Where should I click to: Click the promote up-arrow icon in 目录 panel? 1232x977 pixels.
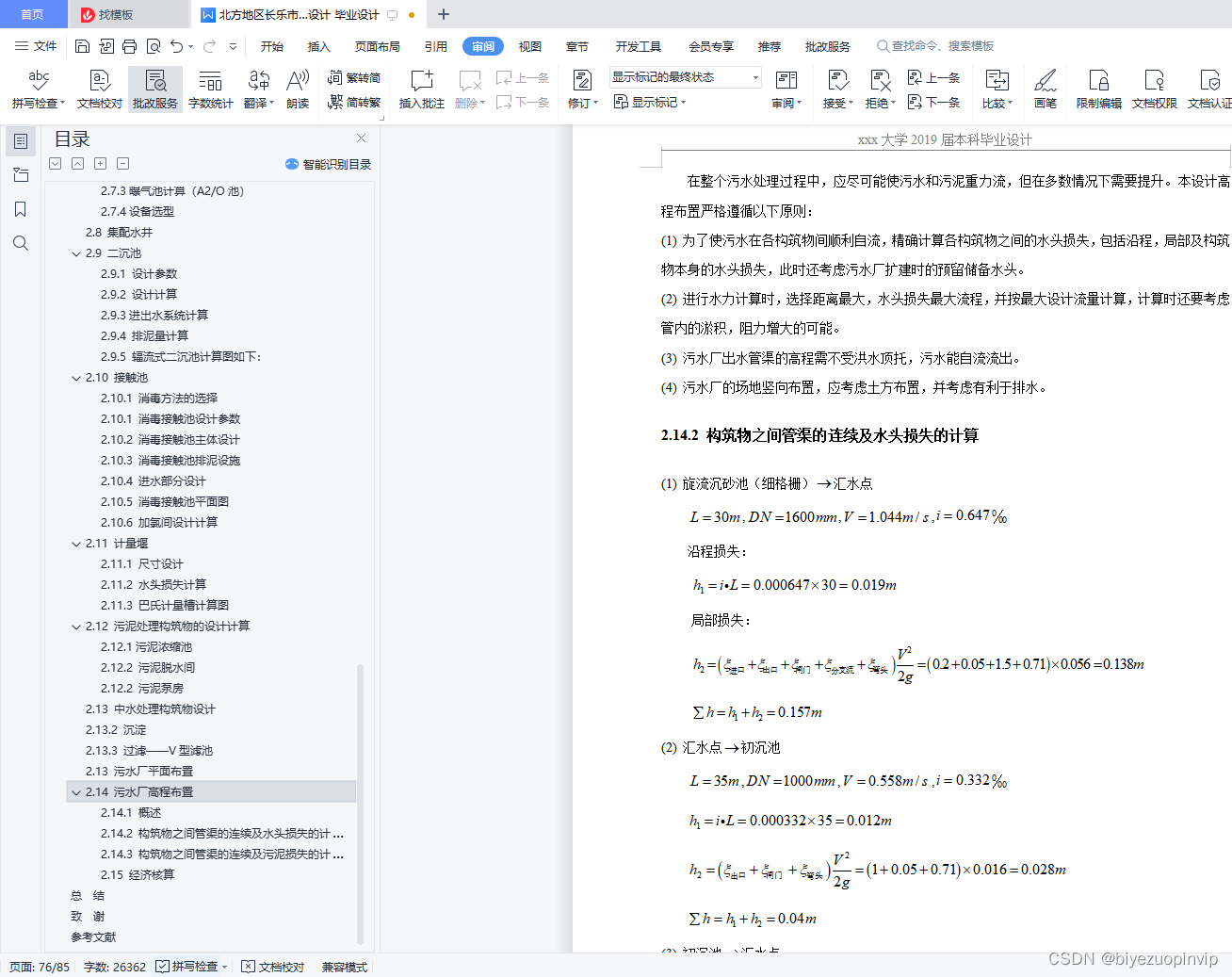pos(78,164)
